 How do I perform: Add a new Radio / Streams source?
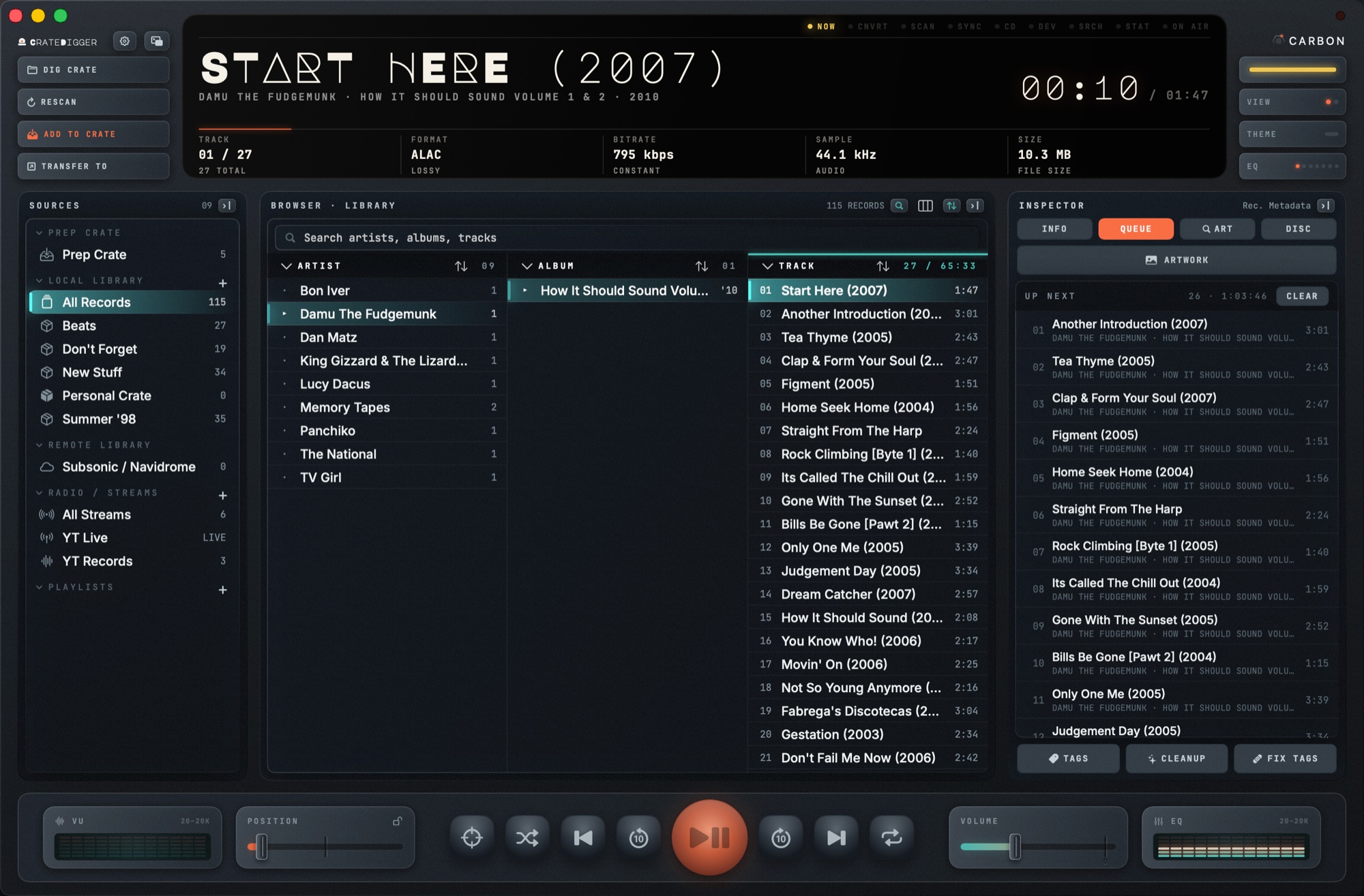222,496
